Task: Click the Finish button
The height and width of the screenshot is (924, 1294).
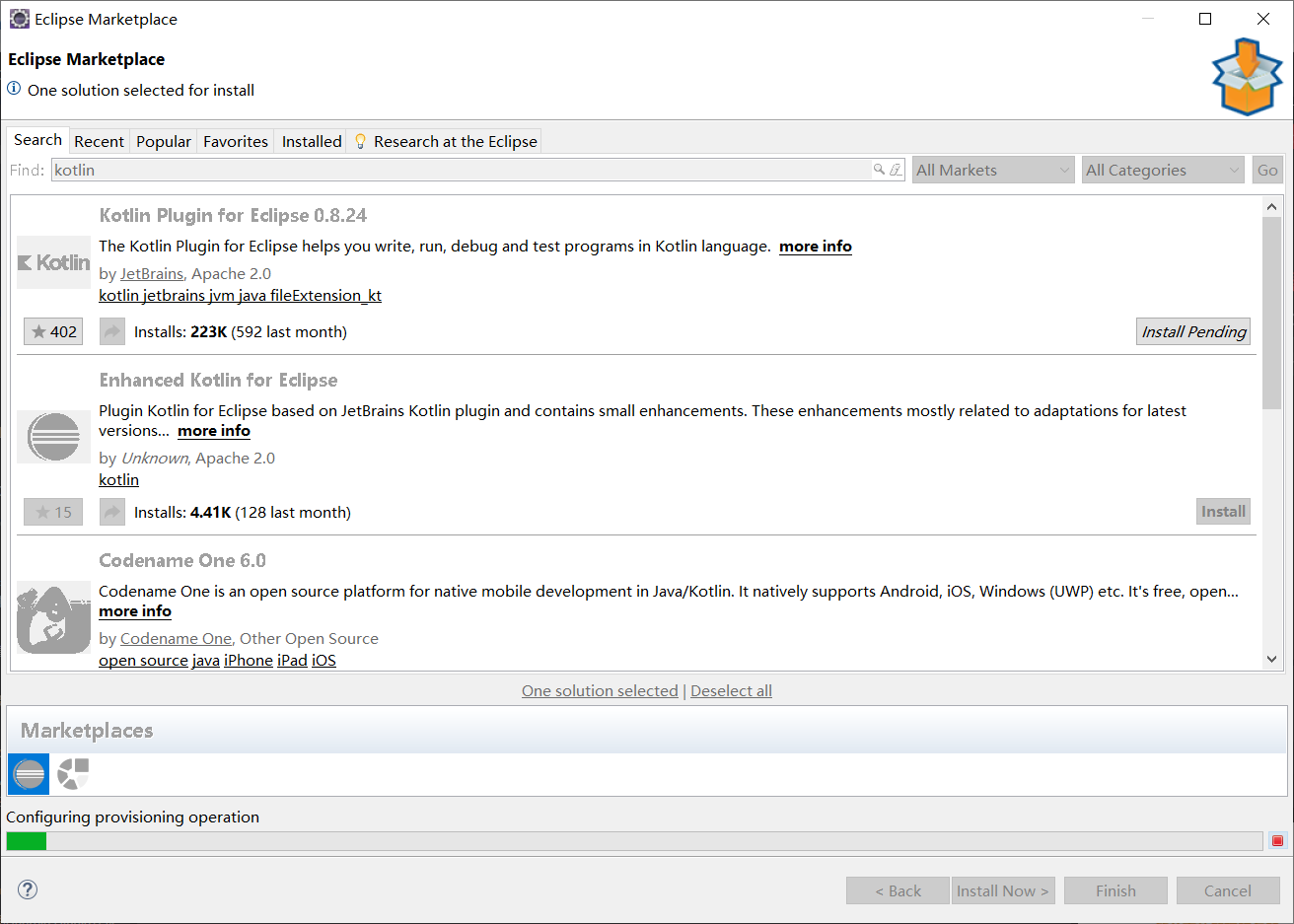Action: pos(1115,890)
